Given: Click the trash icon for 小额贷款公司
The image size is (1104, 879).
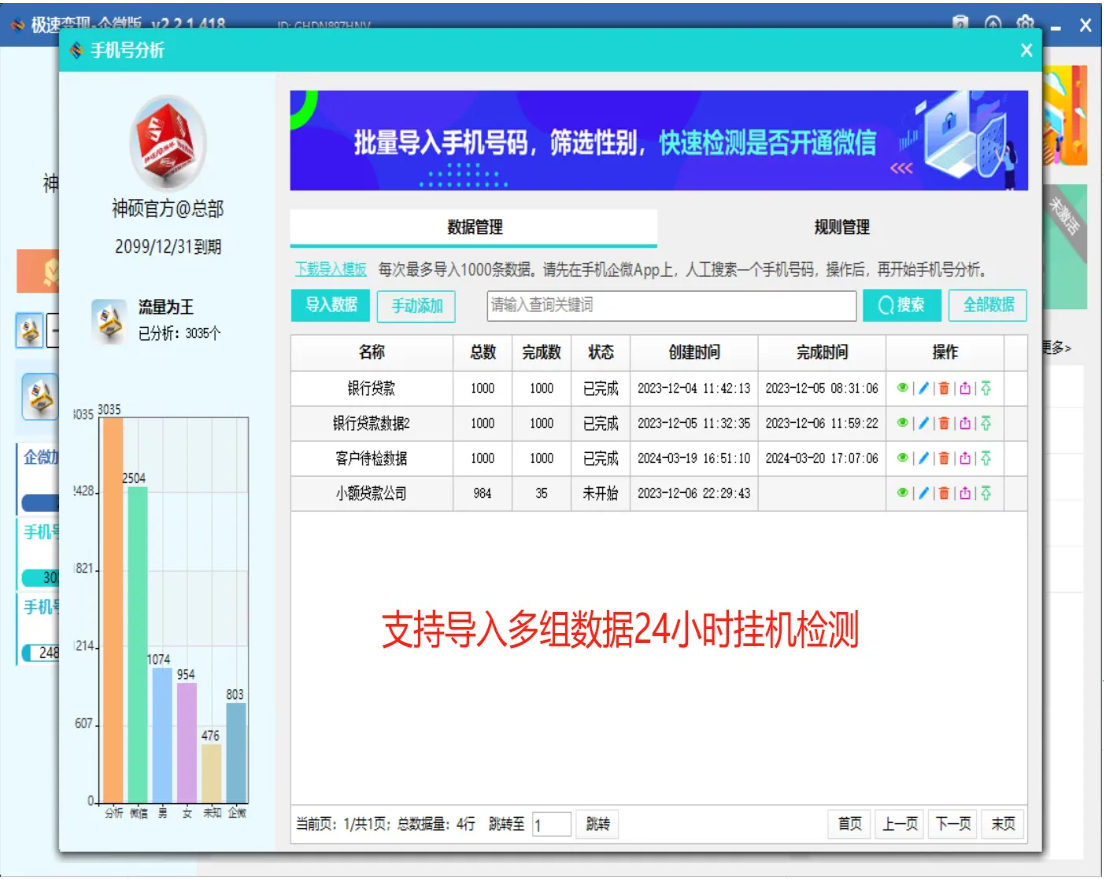Looking at the screenshot, I should tap(944, 494).
